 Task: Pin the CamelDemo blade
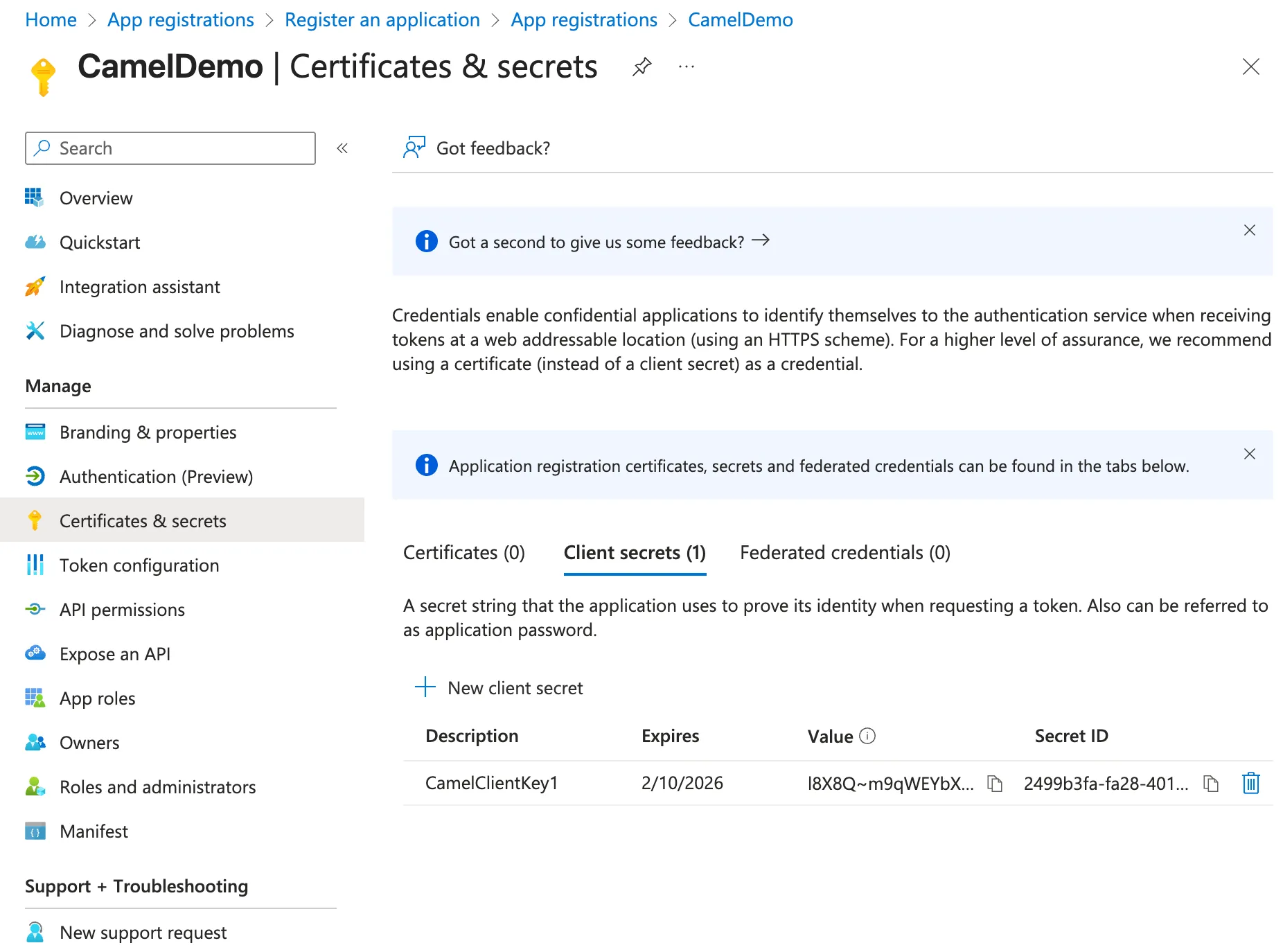pyautogui.click(x=641, y=67)
